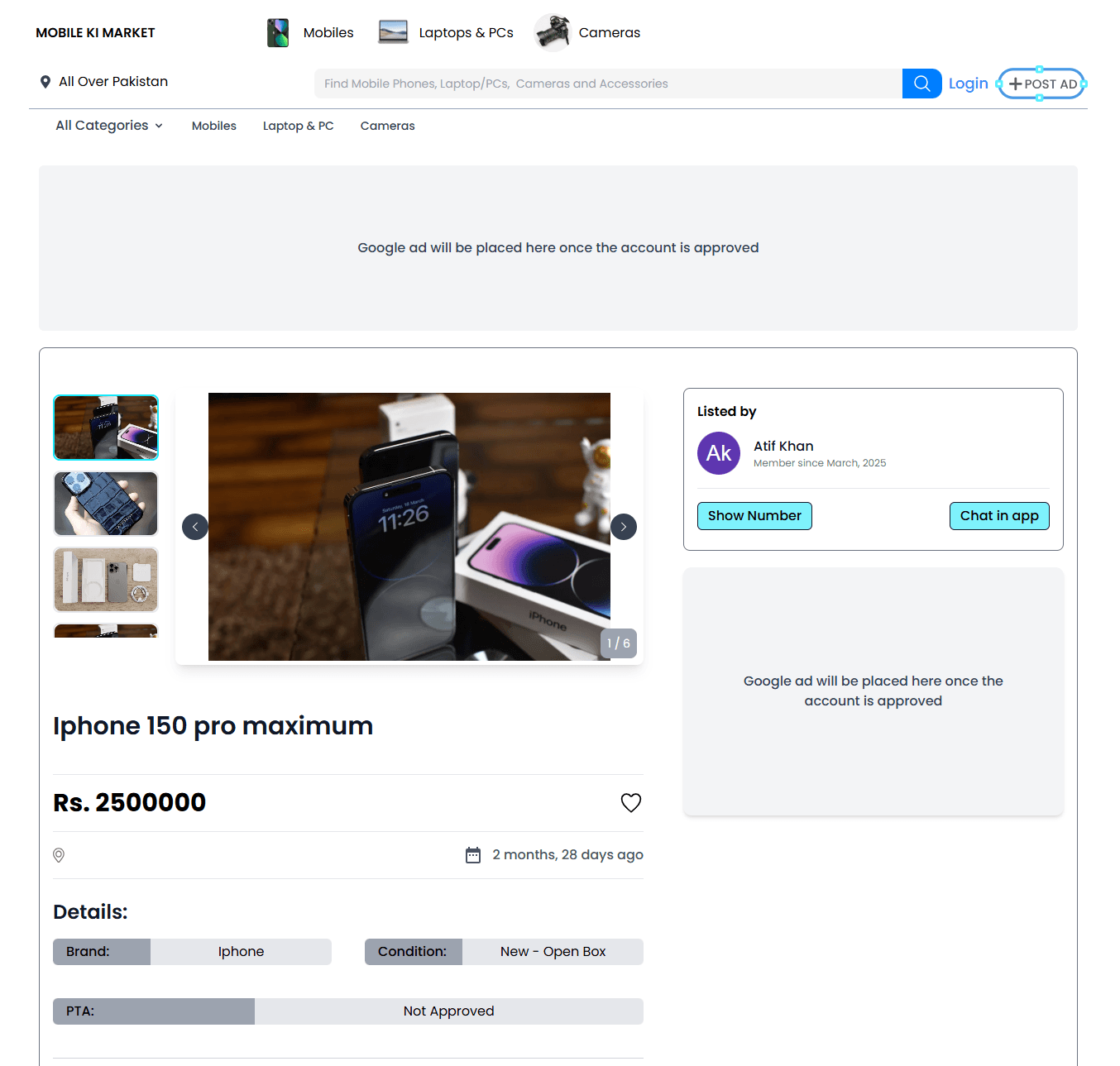The width and height of the screenshot is (1120, 1066).
Task: Click the Listed by heading
Action: pos(726,412)
